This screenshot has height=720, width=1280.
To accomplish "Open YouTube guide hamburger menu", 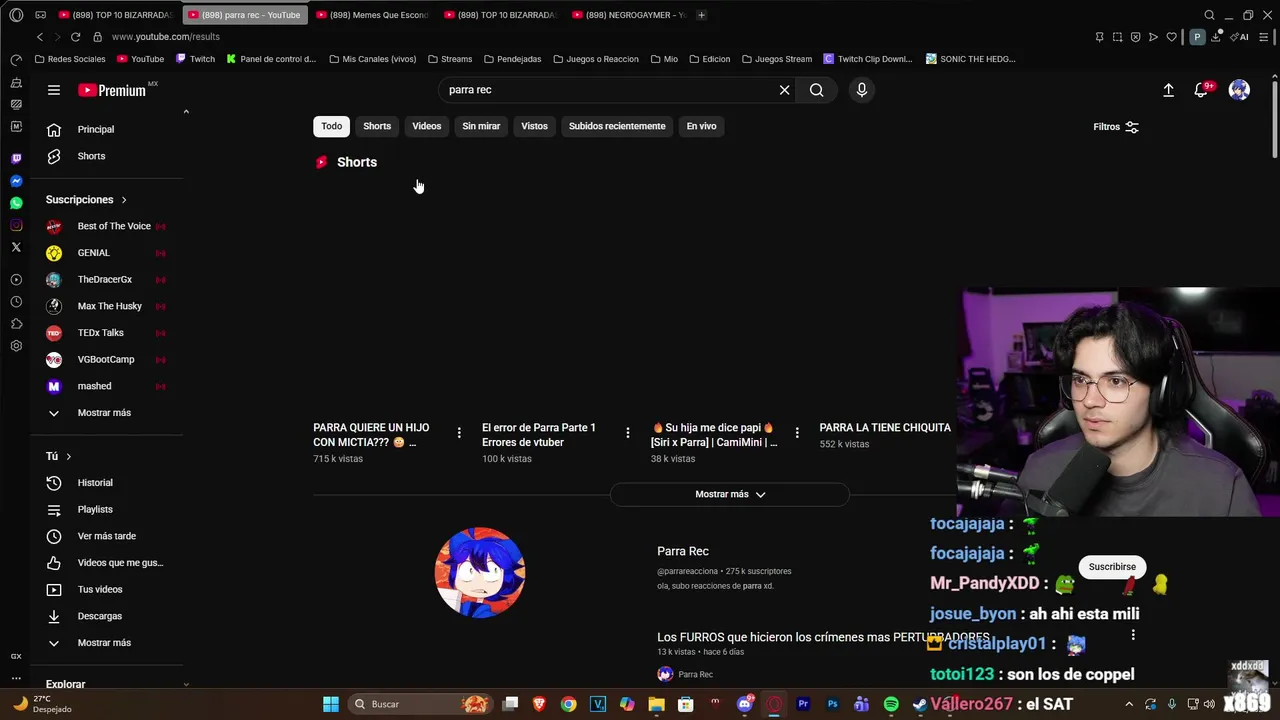I will [x=54, y=90].
